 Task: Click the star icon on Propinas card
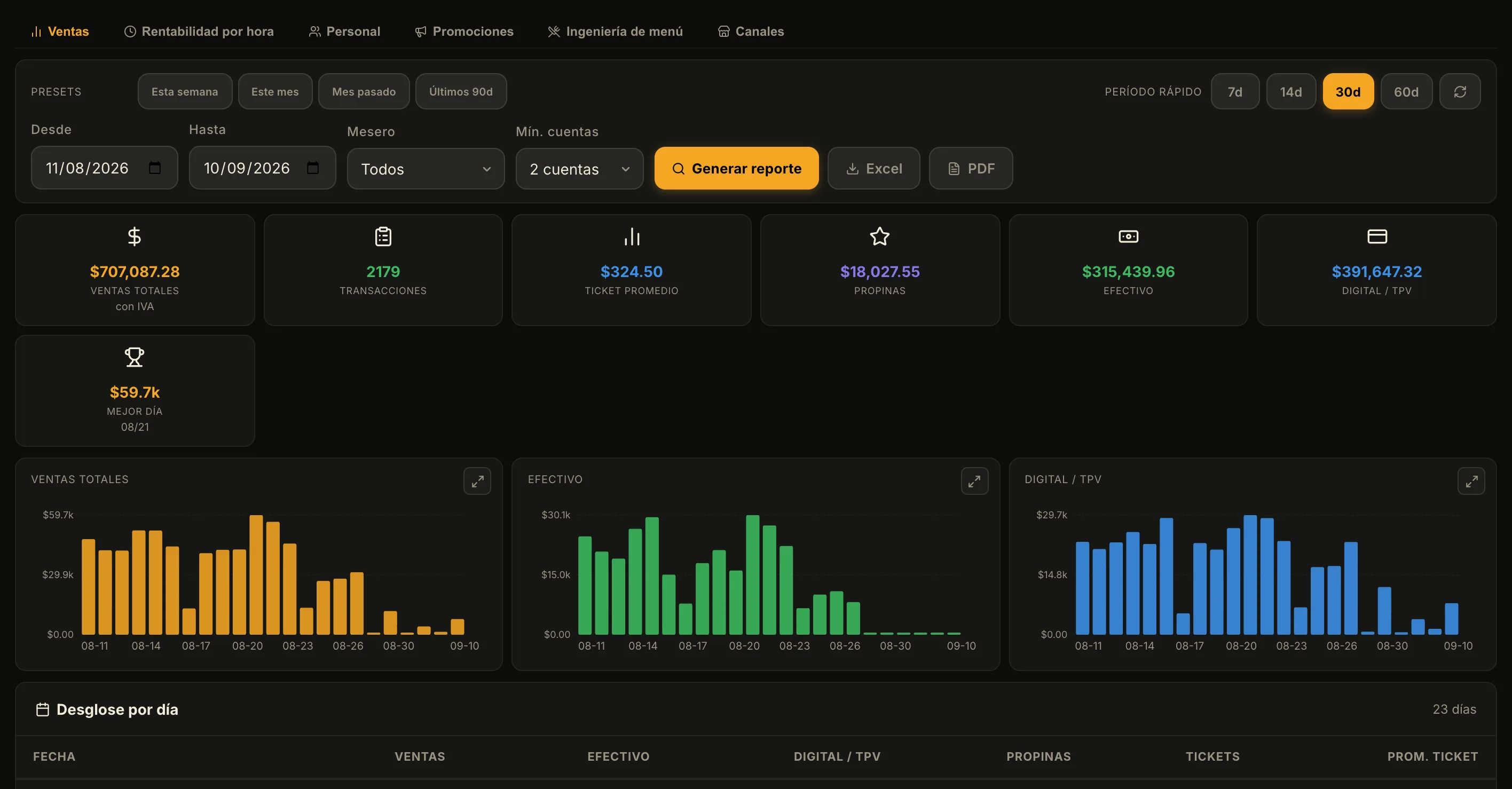tap(880, 236)
